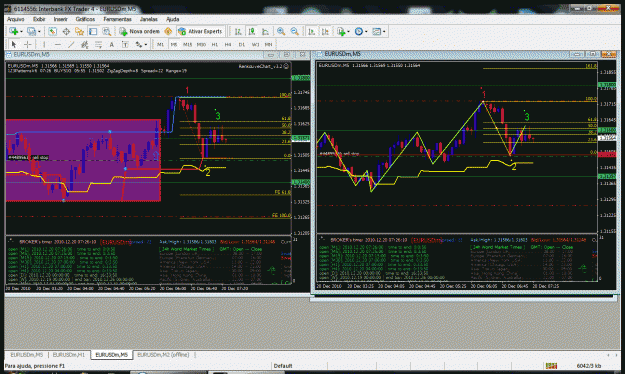
Task: Zoom in on the chart
Action: click(281, 31)
